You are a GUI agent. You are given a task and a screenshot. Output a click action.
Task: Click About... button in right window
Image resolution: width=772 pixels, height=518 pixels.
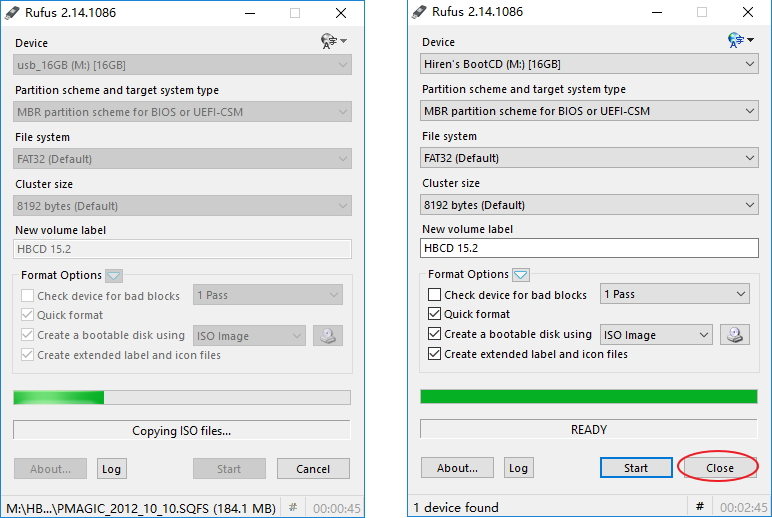[457, 468]
